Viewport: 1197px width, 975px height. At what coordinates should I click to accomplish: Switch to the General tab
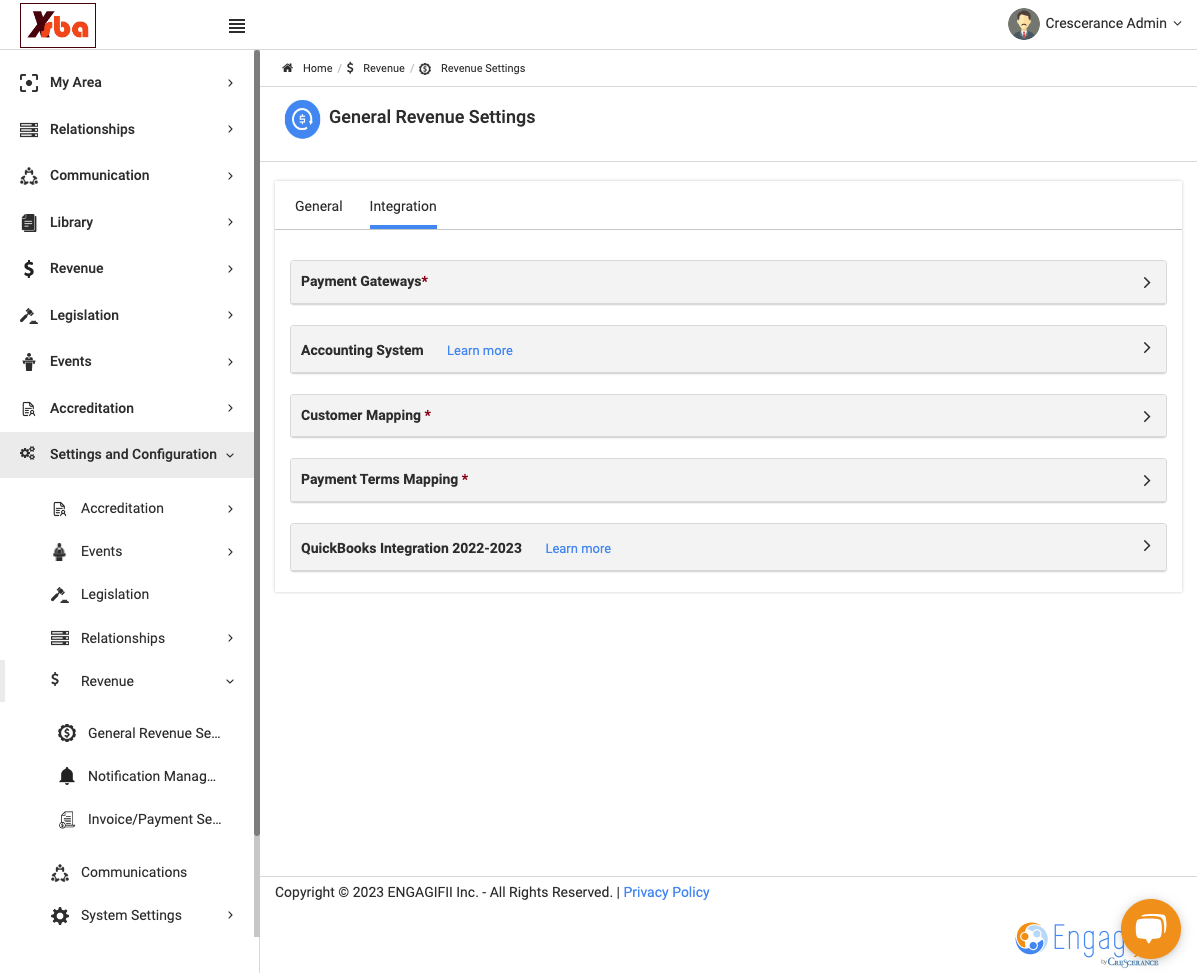[318, 206]
